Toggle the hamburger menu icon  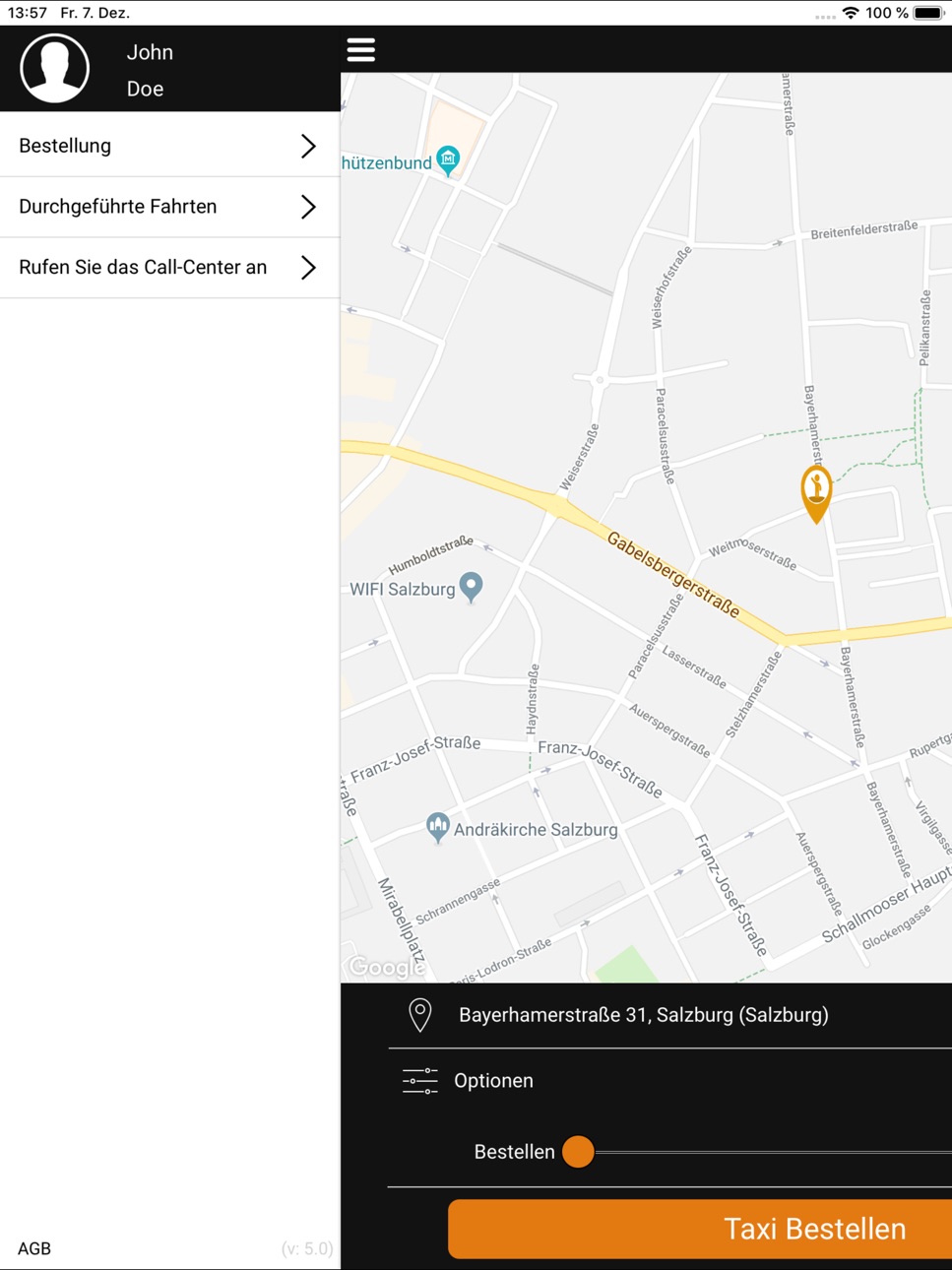[x=361, y=49]
